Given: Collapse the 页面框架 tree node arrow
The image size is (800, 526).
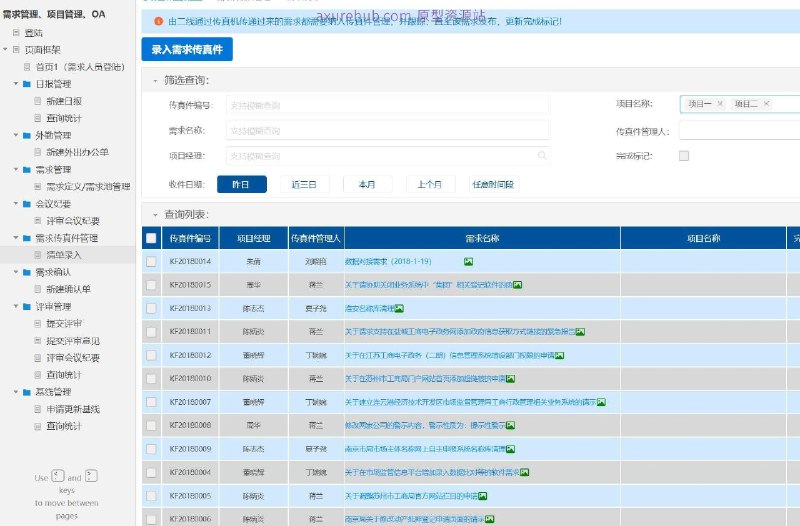Looking at the screenshot, I should (x=5, y=49).
